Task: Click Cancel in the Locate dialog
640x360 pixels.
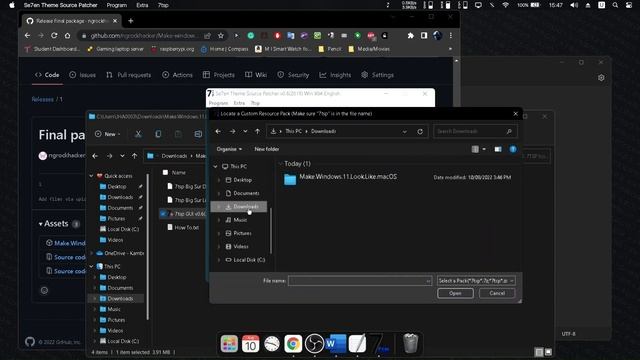Action: click(497, 293)
